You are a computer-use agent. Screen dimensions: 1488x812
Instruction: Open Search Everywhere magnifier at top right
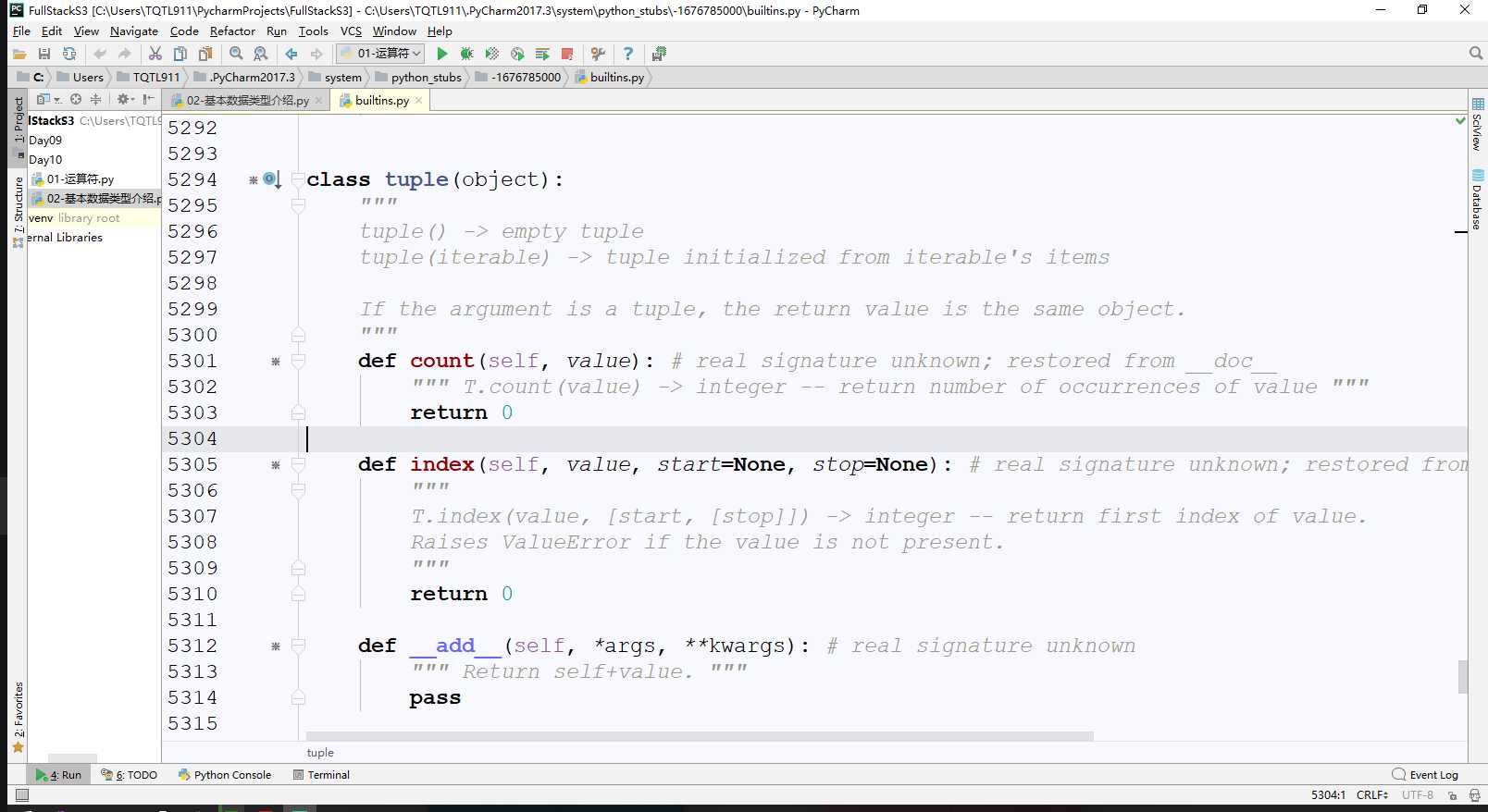click(1476, 54)
